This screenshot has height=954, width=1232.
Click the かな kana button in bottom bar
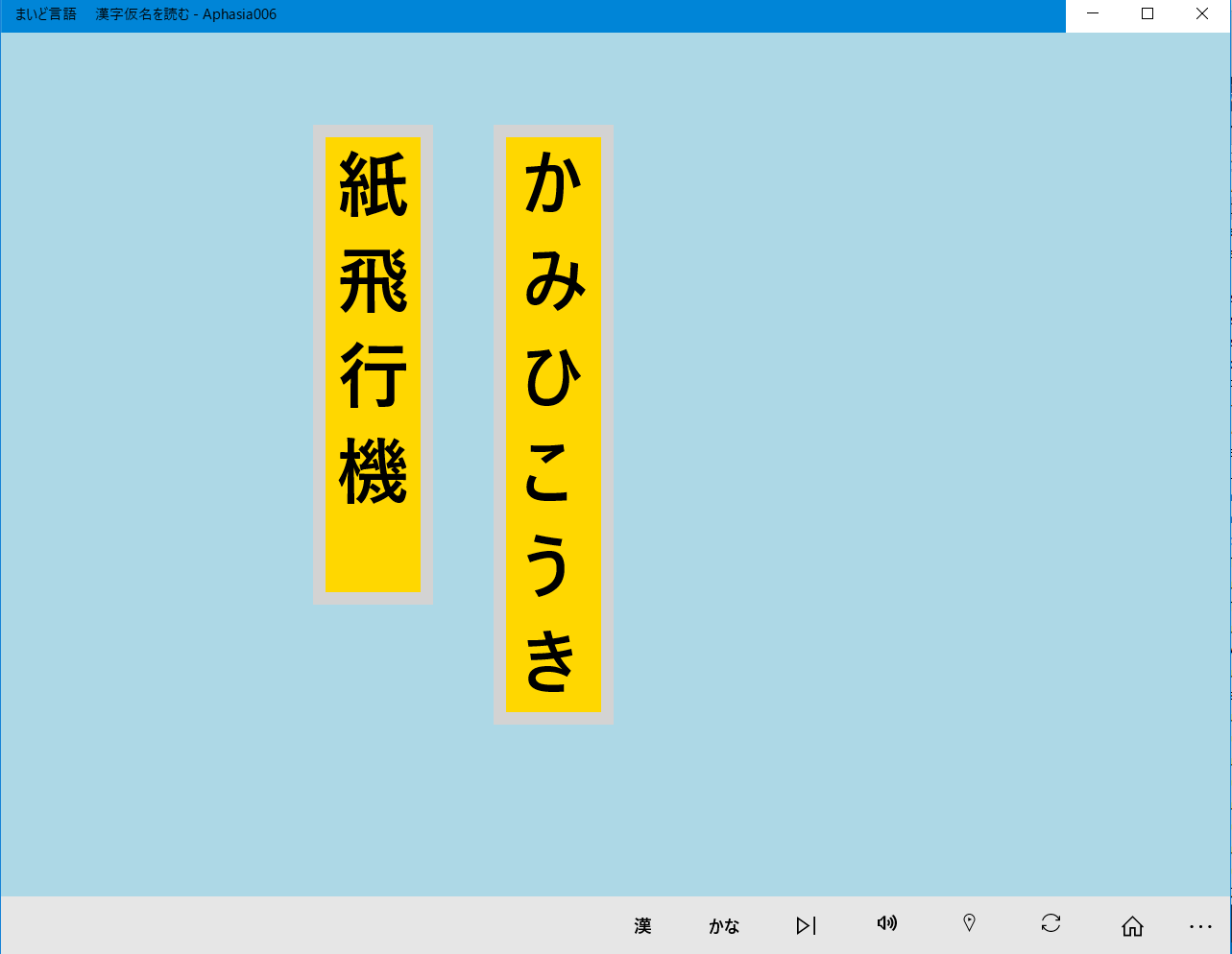[724, 925]
